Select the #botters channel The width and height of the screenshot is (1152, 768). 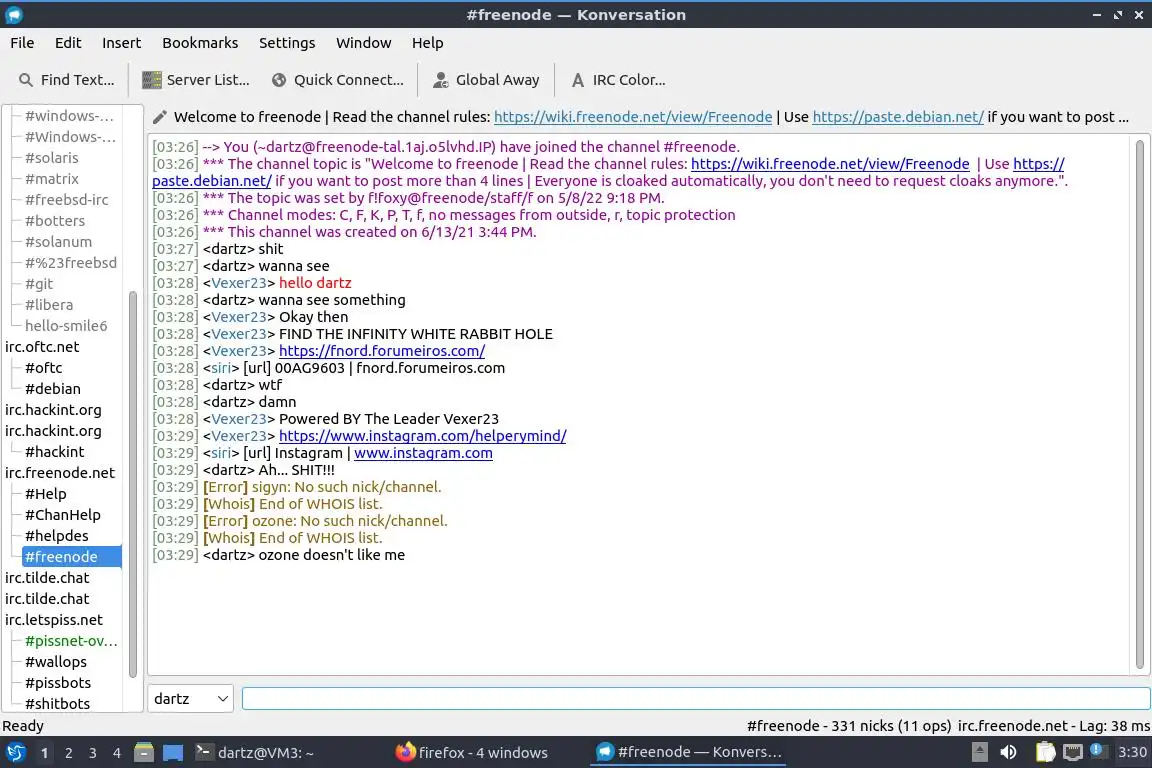(x=55, y=220)
